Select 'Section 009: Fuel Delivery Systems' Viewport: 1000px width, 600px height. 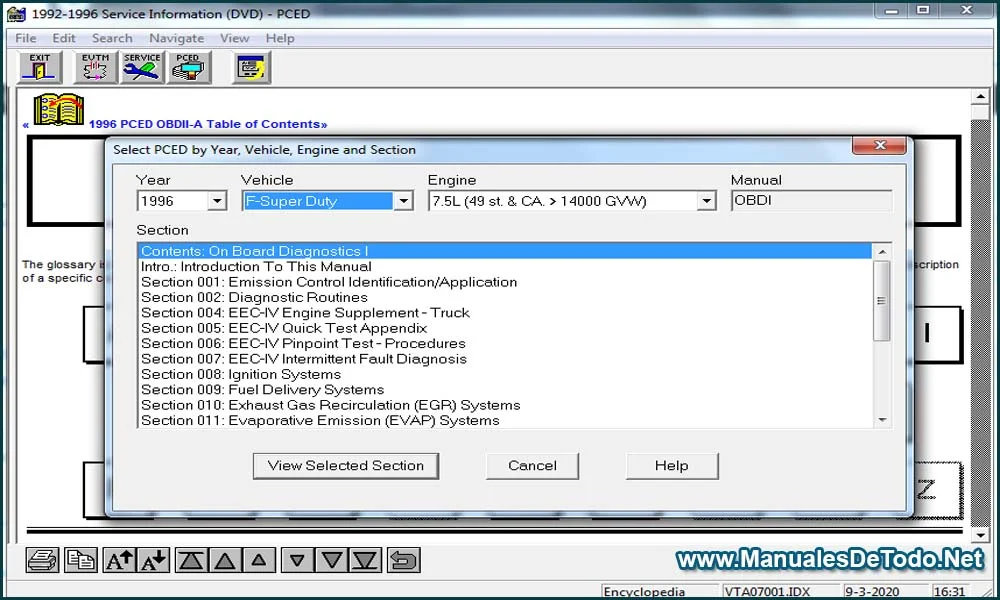pos(505,390)
